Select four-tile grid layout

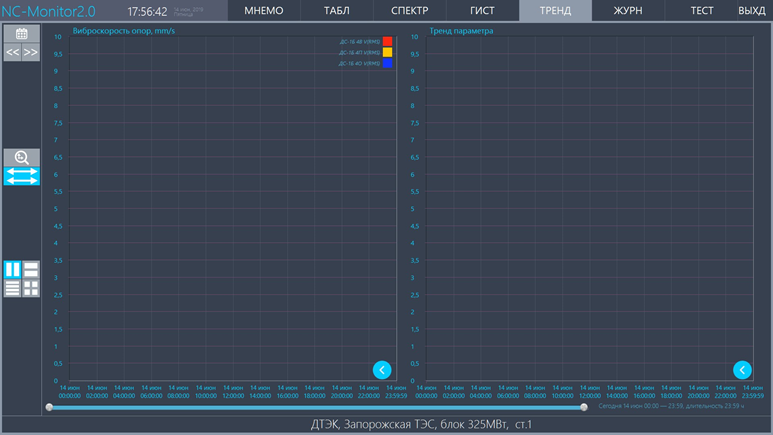point(31,288)
